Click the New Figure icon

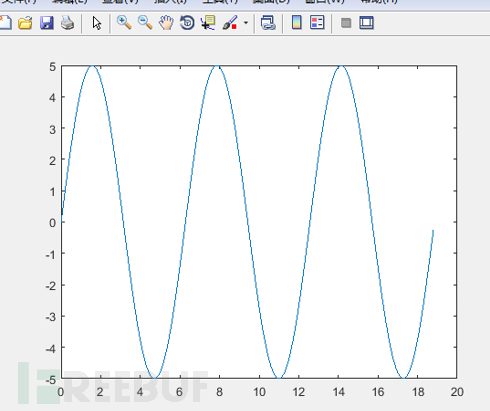coord(5,23)
